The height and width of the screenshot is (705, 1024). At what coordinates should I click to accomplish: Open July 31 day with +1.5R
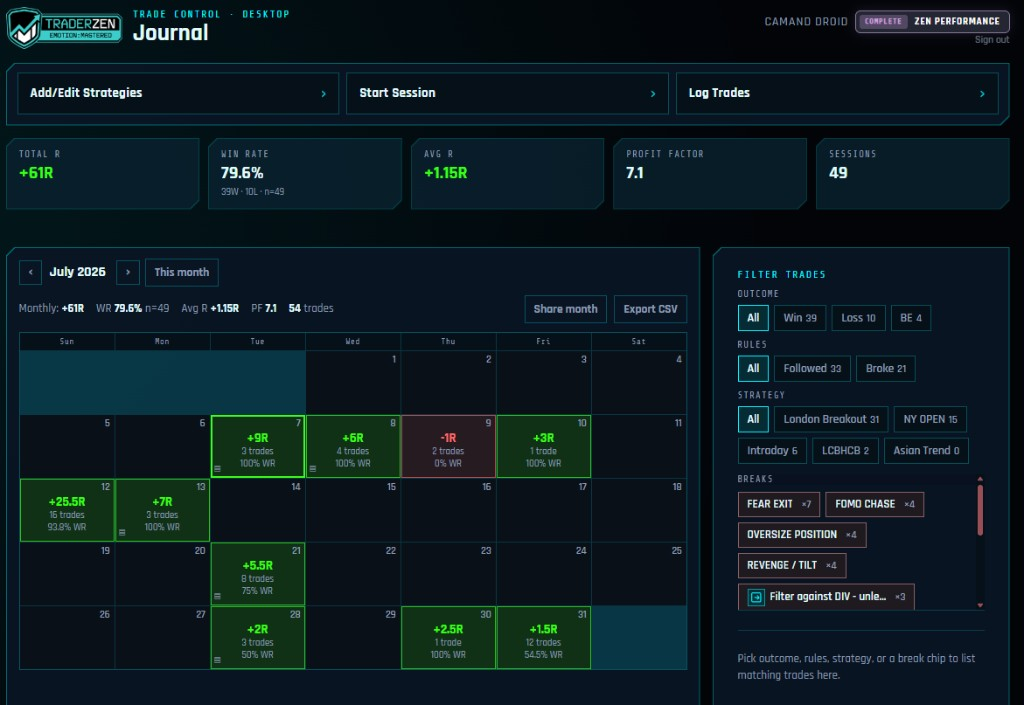(x=544, y=638)
